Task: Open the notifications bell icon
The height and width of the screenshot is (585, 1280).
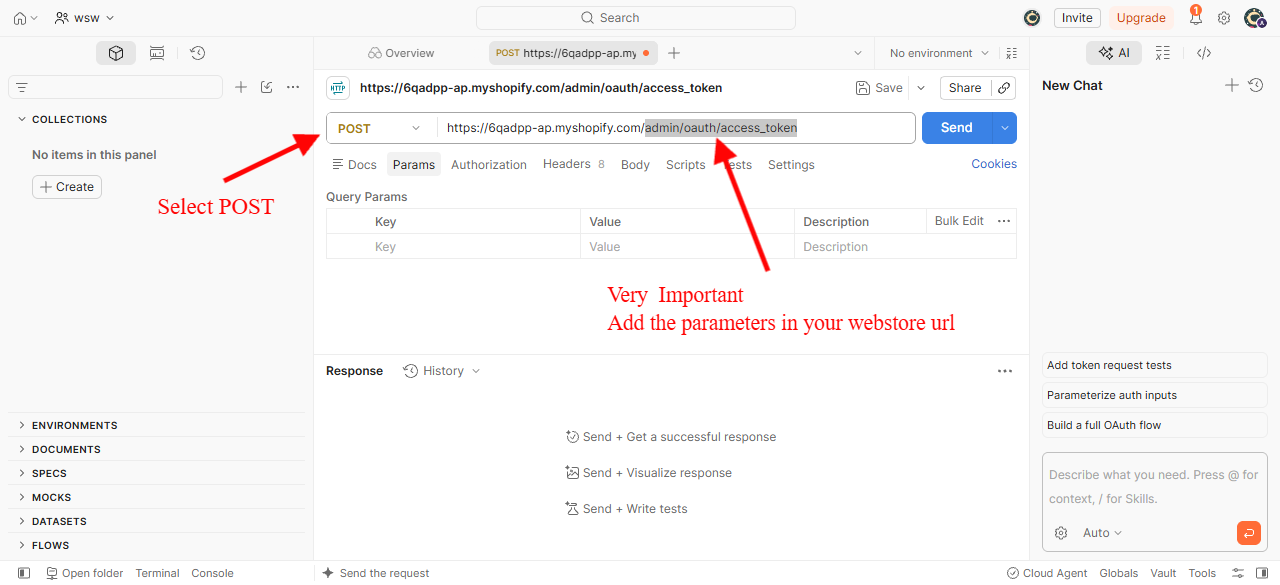Action: pyautogui.click(x=1195, y=17)
